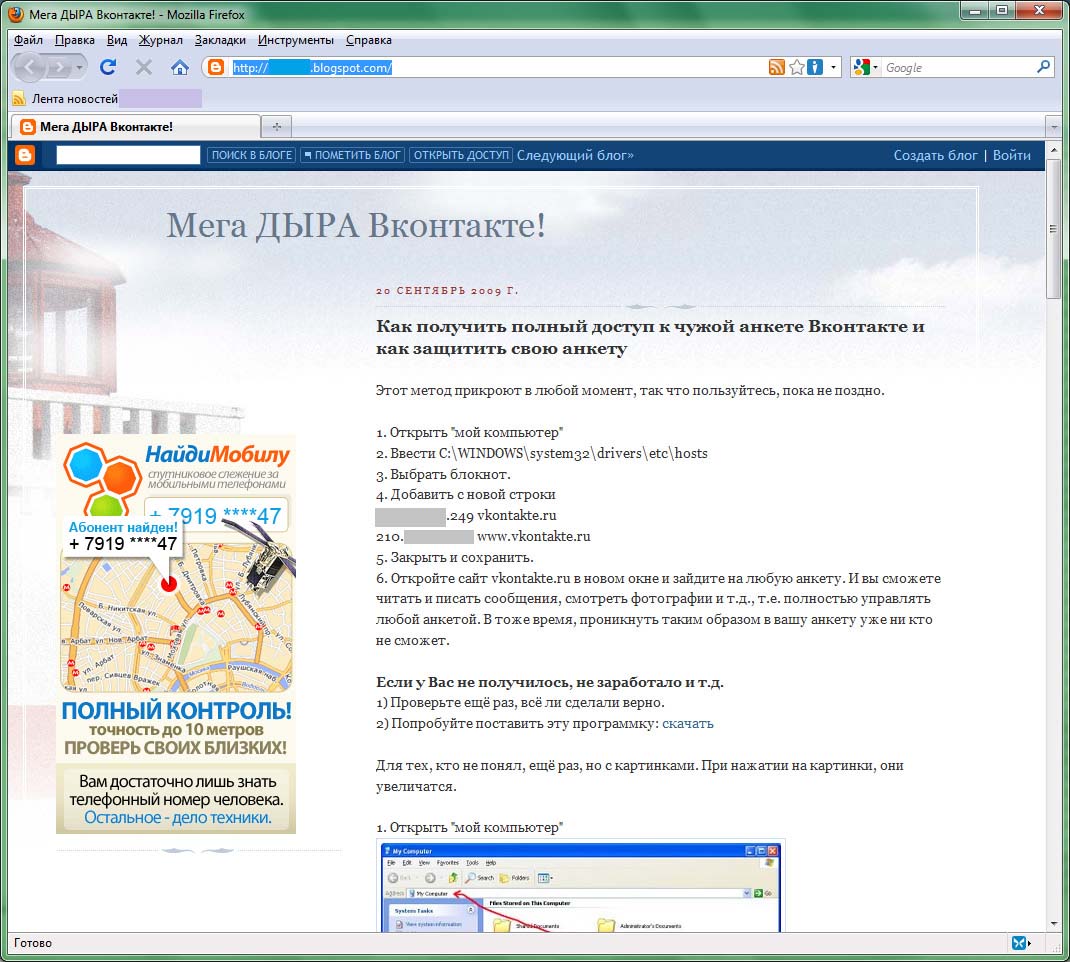1070x962 pixels.
Task: Click the Создать блог link
Action: tap(936, 155)
